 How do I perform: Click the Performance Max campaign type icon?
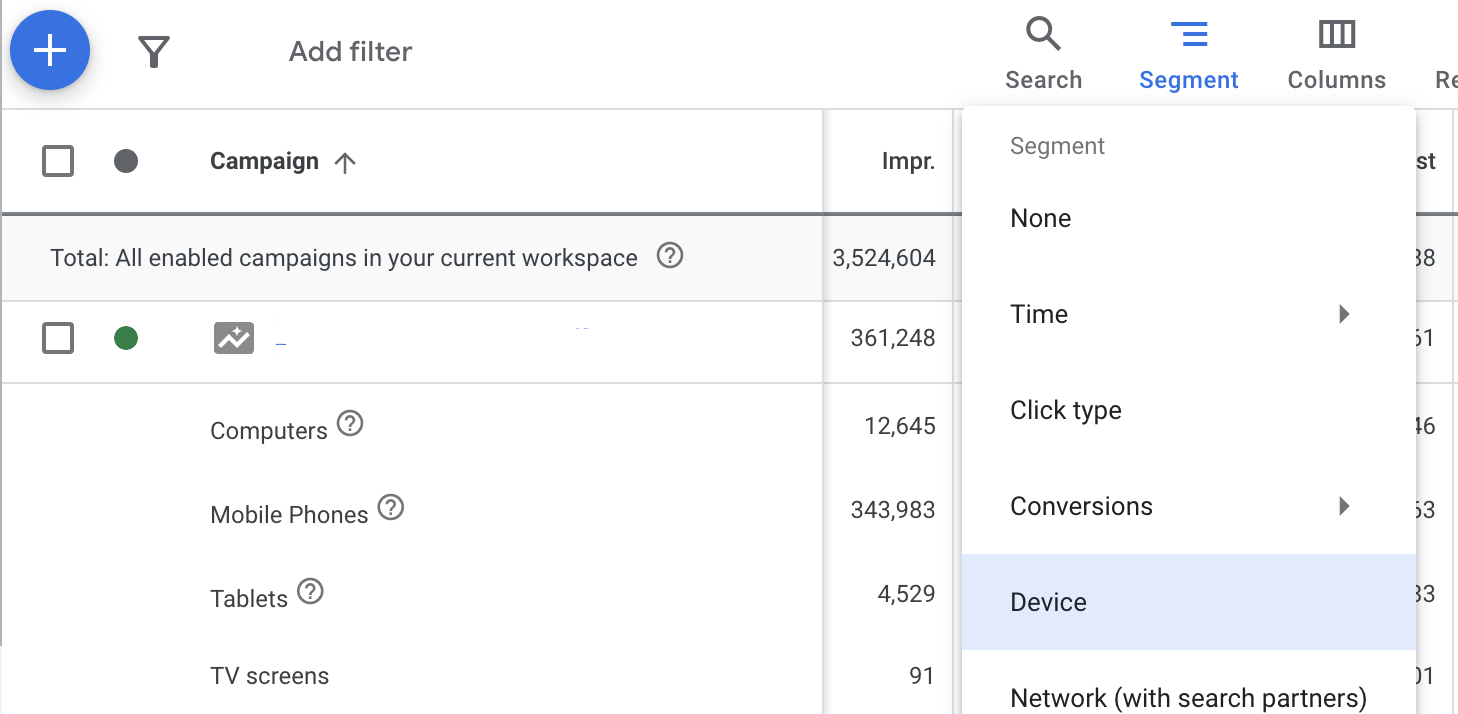[x=234, y=338]
